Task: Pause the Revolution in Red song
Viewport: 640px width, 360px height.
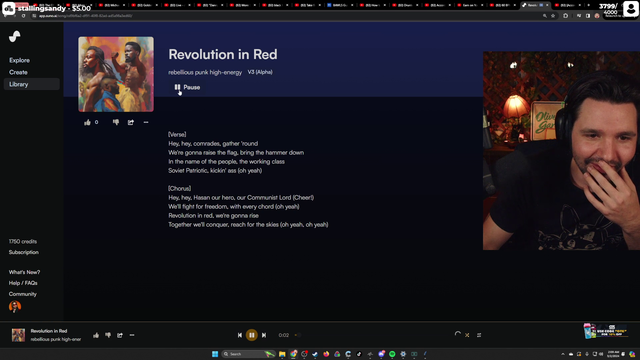Action: (x=187, y=87)
